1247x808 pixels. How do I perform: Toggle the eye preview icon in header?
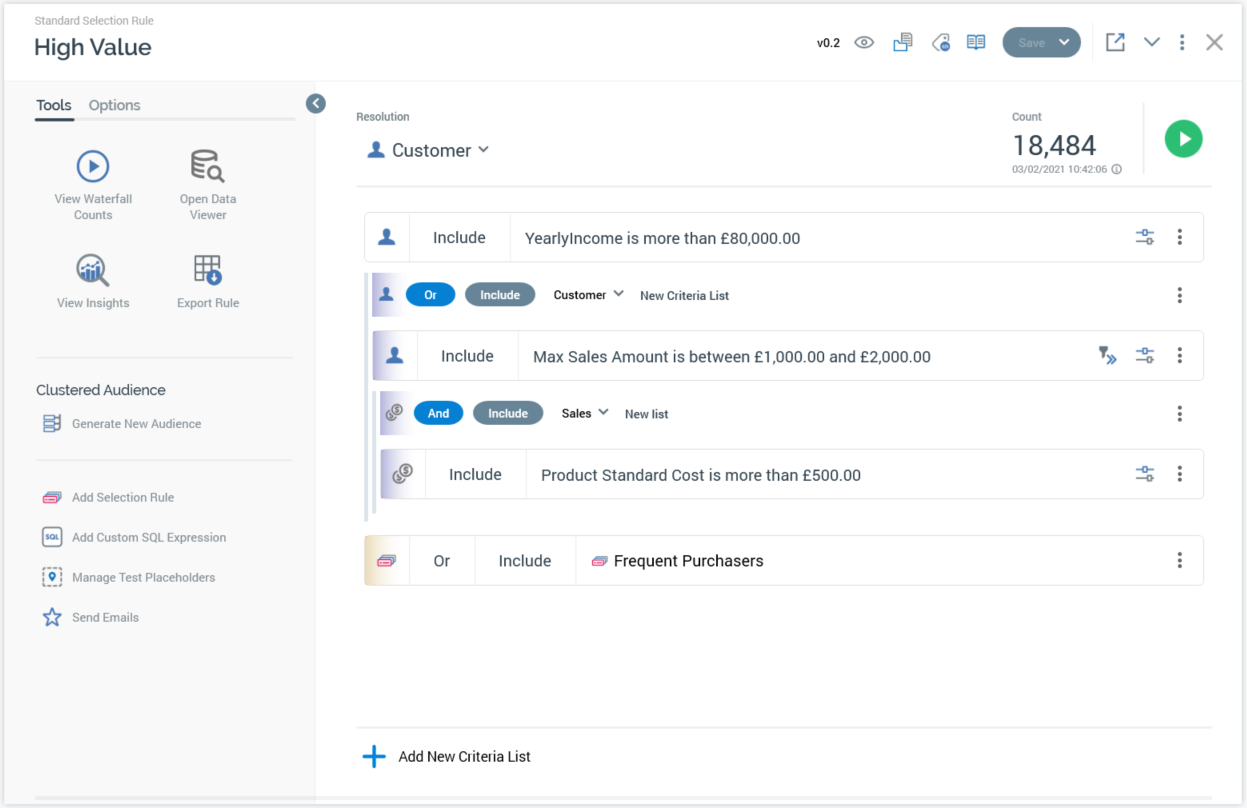click(x=864, y=43)
